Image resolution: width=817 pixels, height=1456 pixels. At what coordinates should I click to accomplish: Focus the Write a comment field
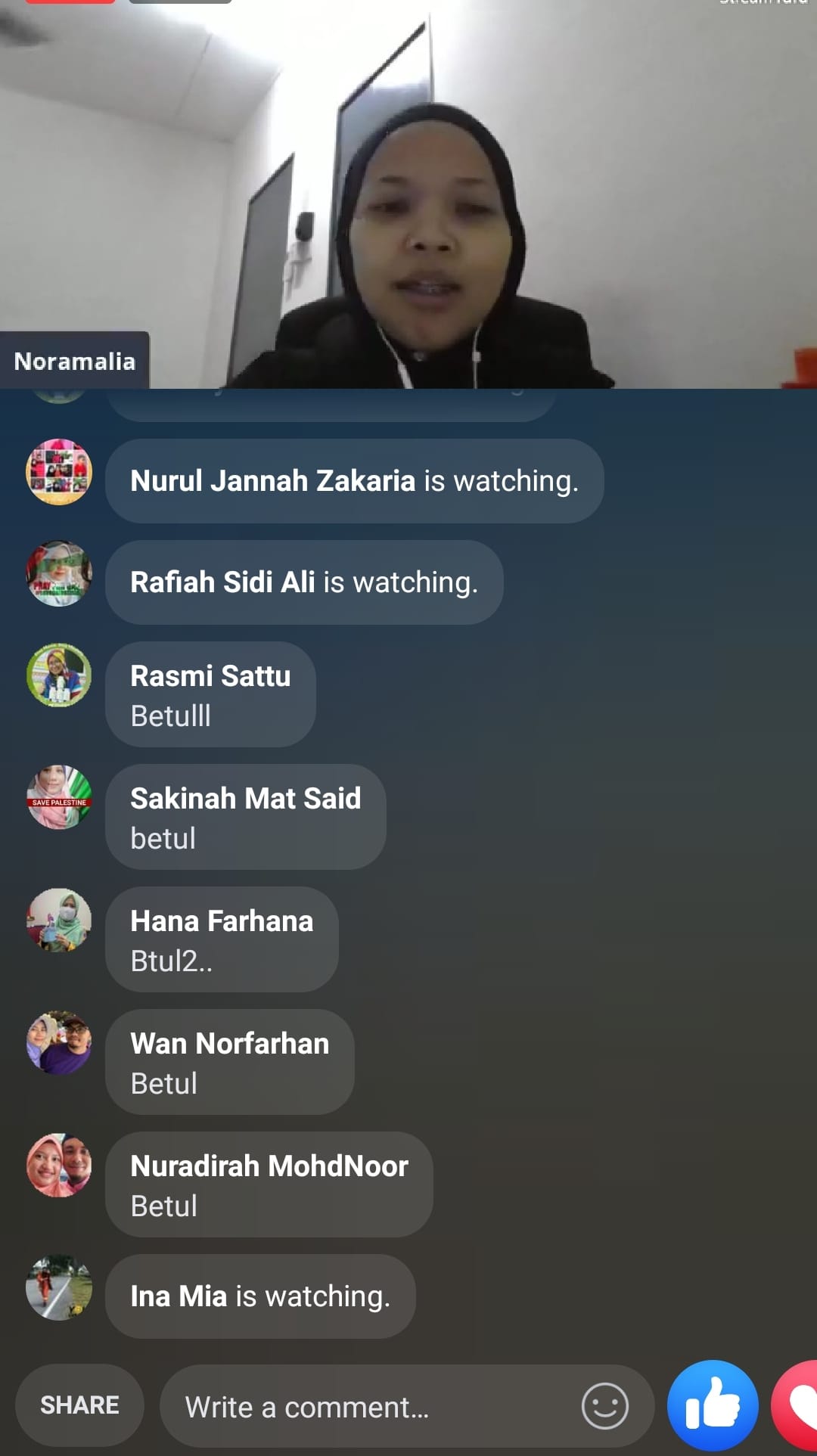point(407,1406)
